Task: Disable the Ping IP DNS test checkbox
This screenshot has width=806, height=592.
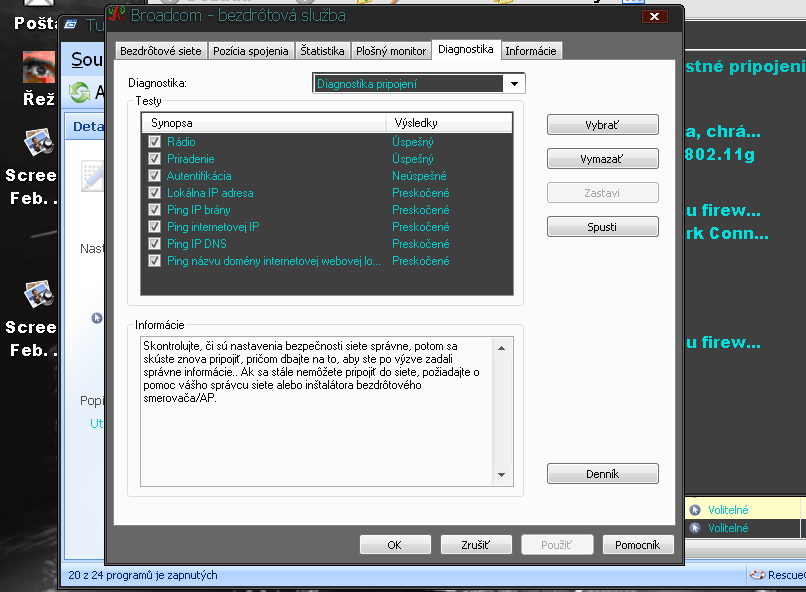Action: pyautogui.click(x=154, y=244)
